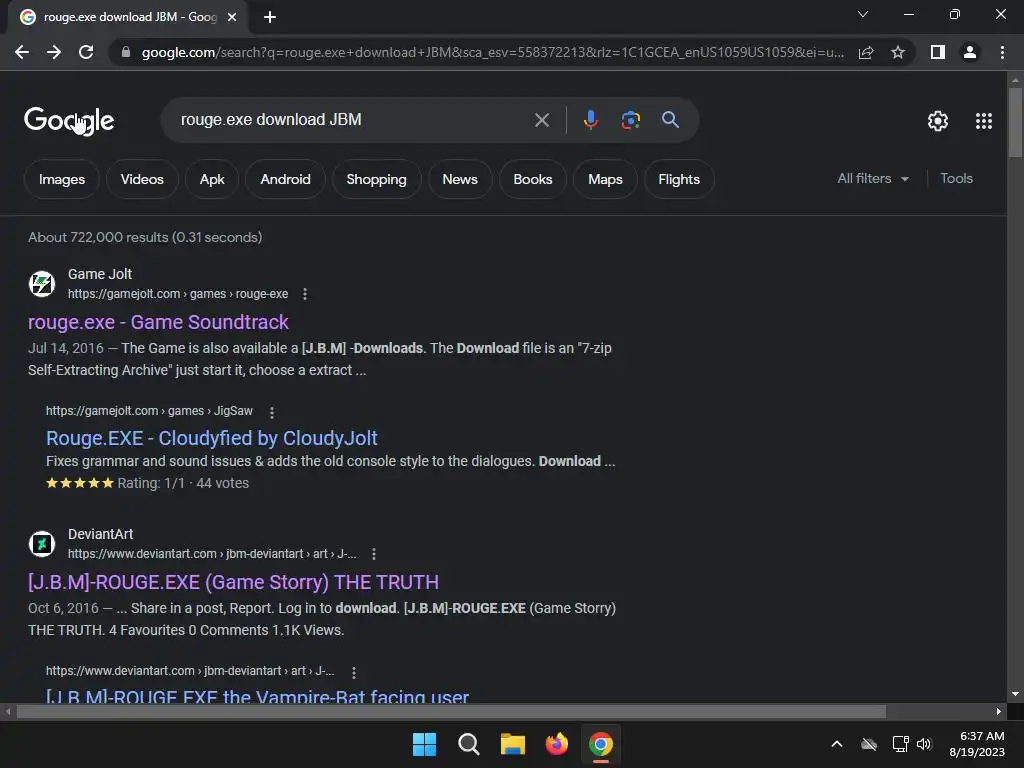Image resolution: width=1024 pixels, height=768 pixels.
Task: Open a new tab with plus button
Action: pos(270,17)
